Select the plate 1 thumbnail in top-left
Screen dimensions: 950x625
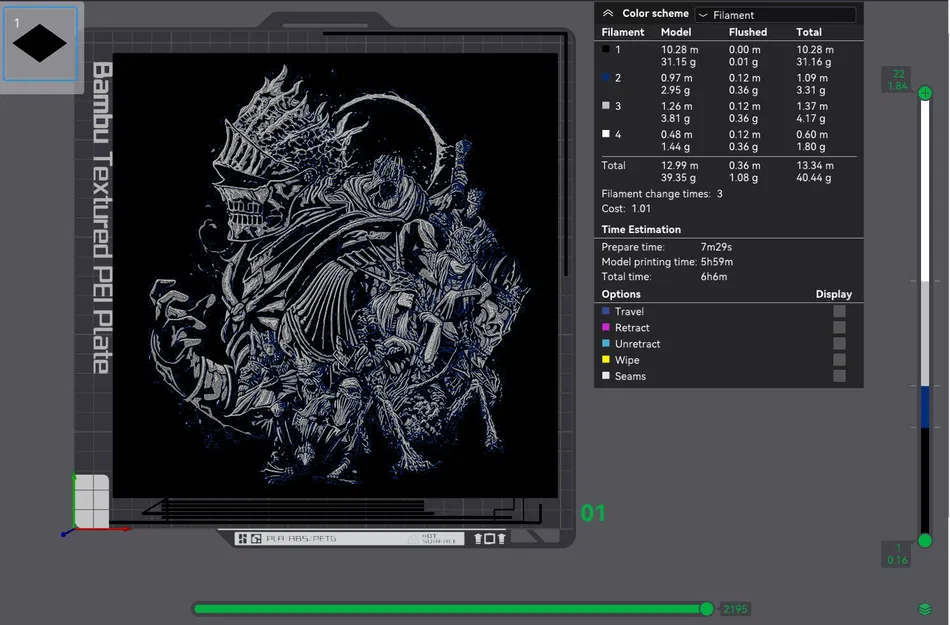pos(41,44)
